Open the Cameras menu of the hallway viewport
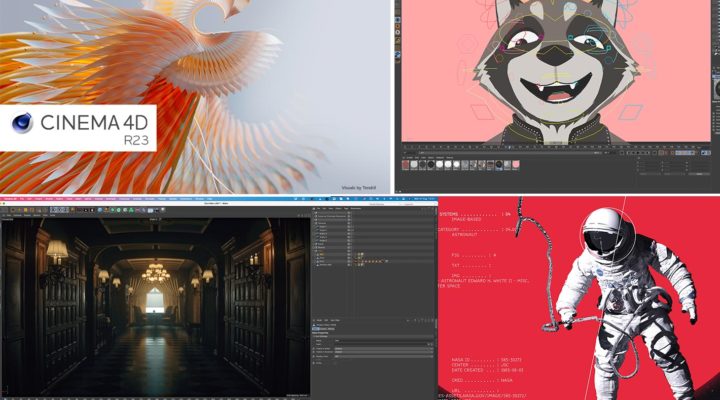 (17, 215)
